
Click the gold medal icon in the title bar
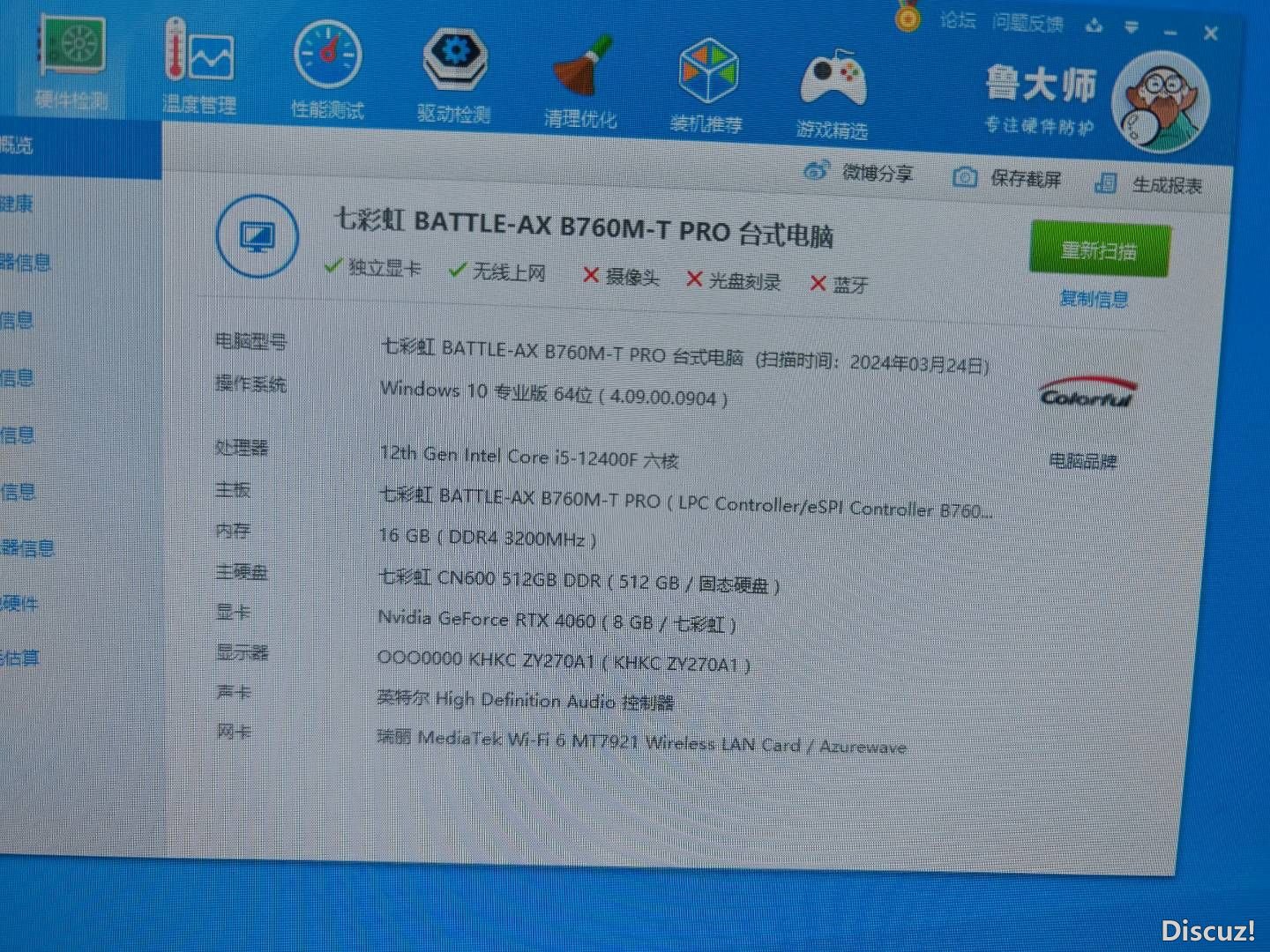908,16
